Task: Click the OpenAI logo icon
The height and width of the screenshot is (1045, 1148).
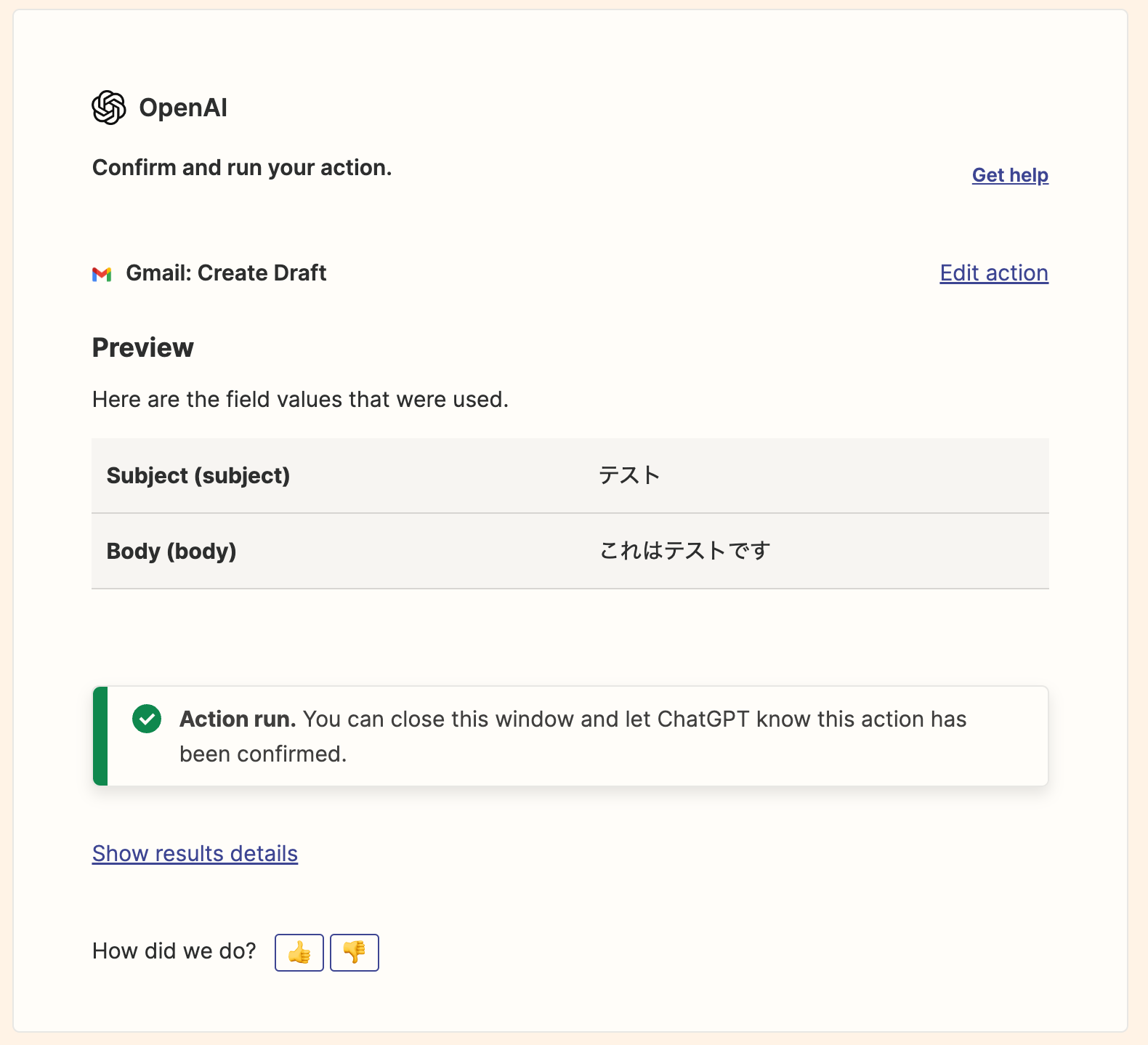Action: [109, 108]
